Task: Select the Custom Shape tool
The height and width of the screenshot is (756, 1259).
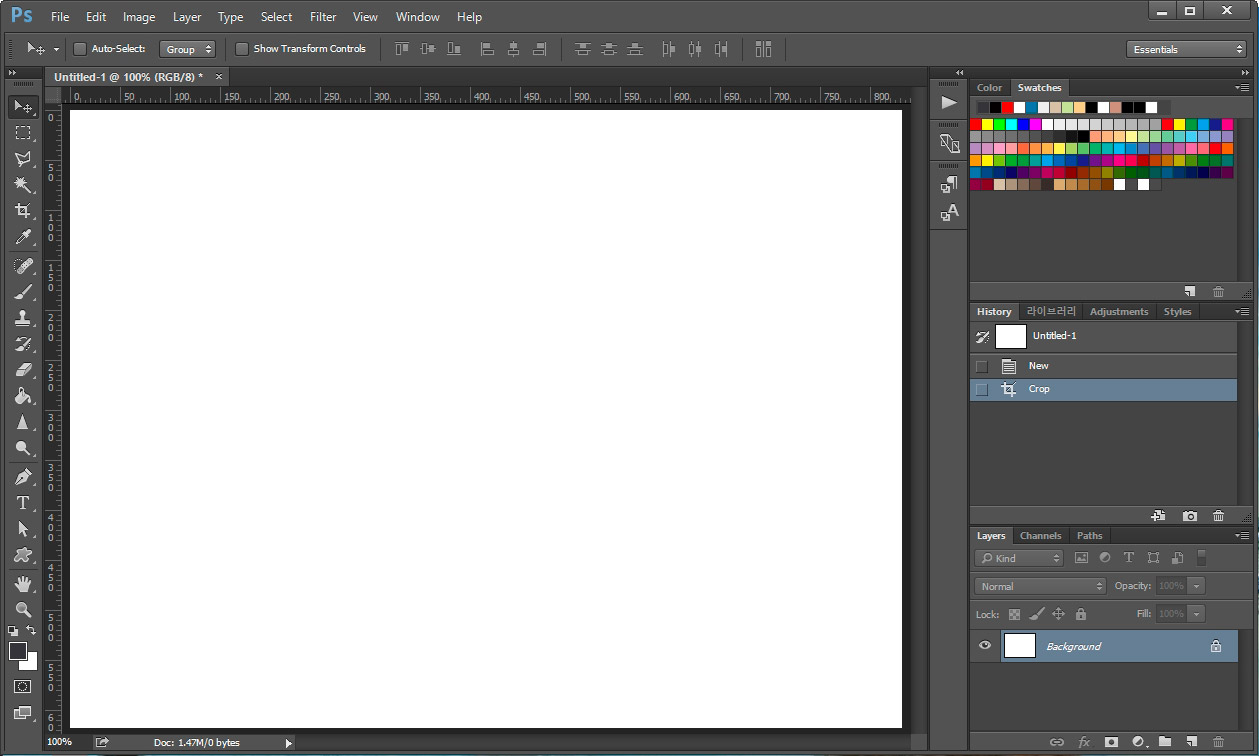Action: [23, 555]
